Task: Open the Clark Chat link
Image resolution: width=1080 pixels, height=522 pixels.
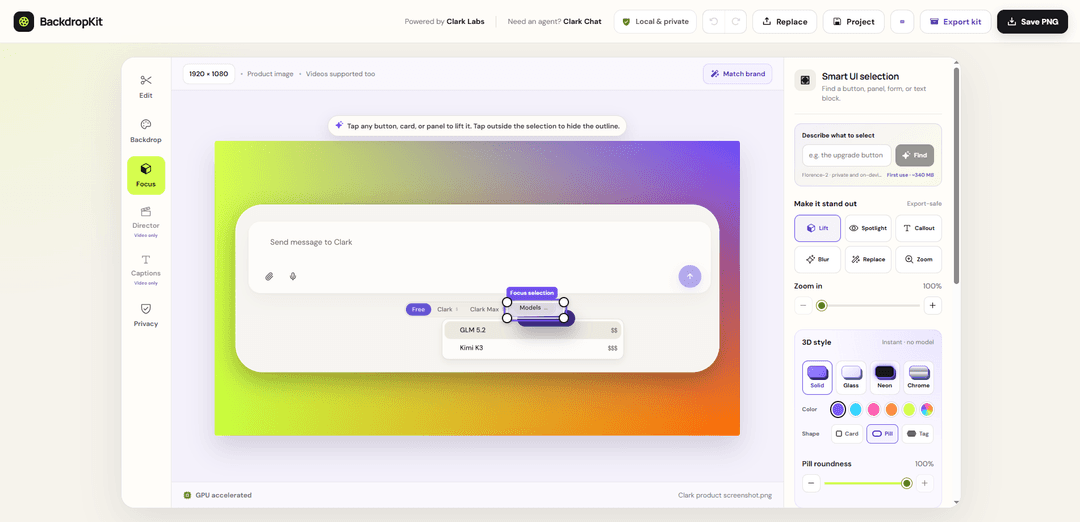Action: click(x=582, y=21)
